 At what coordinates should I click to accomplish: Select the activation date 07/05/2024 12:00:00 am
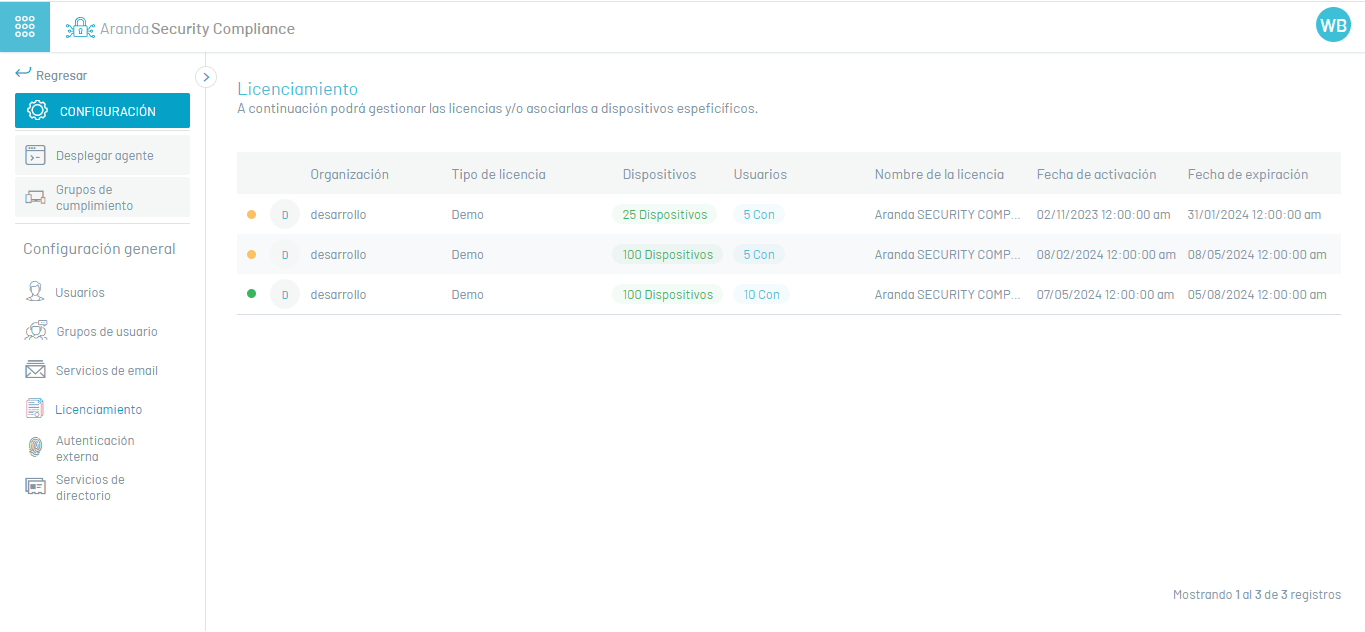(1105, 294)
